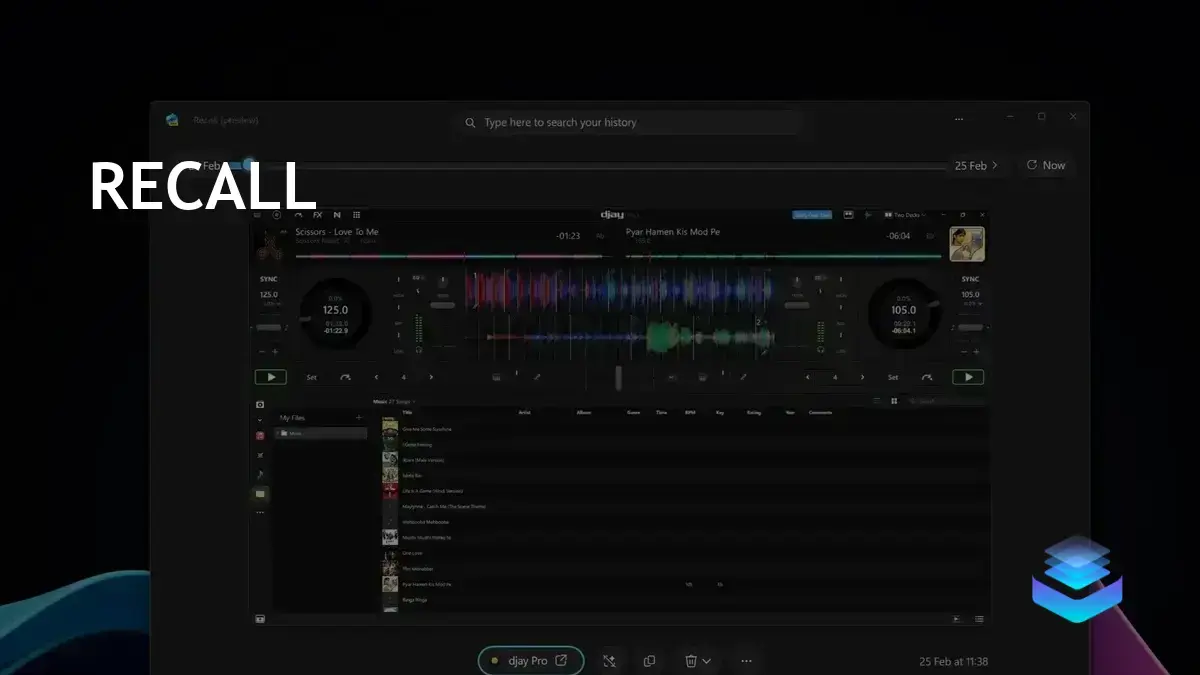The height and width of the screenshot is (675, 1200).
Task: Click the right deck album artwork
Action: click(x=967, y=244)
